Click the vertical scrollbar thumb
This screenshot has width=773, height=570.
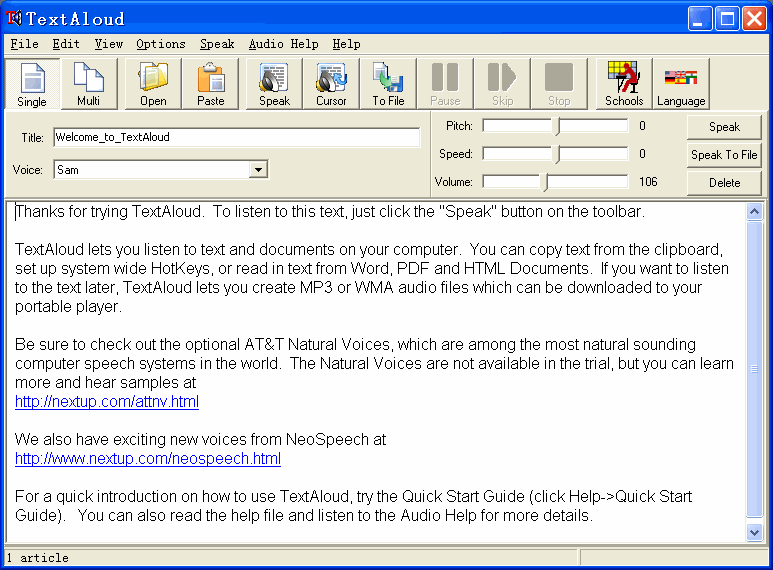[x=754, y=369]
